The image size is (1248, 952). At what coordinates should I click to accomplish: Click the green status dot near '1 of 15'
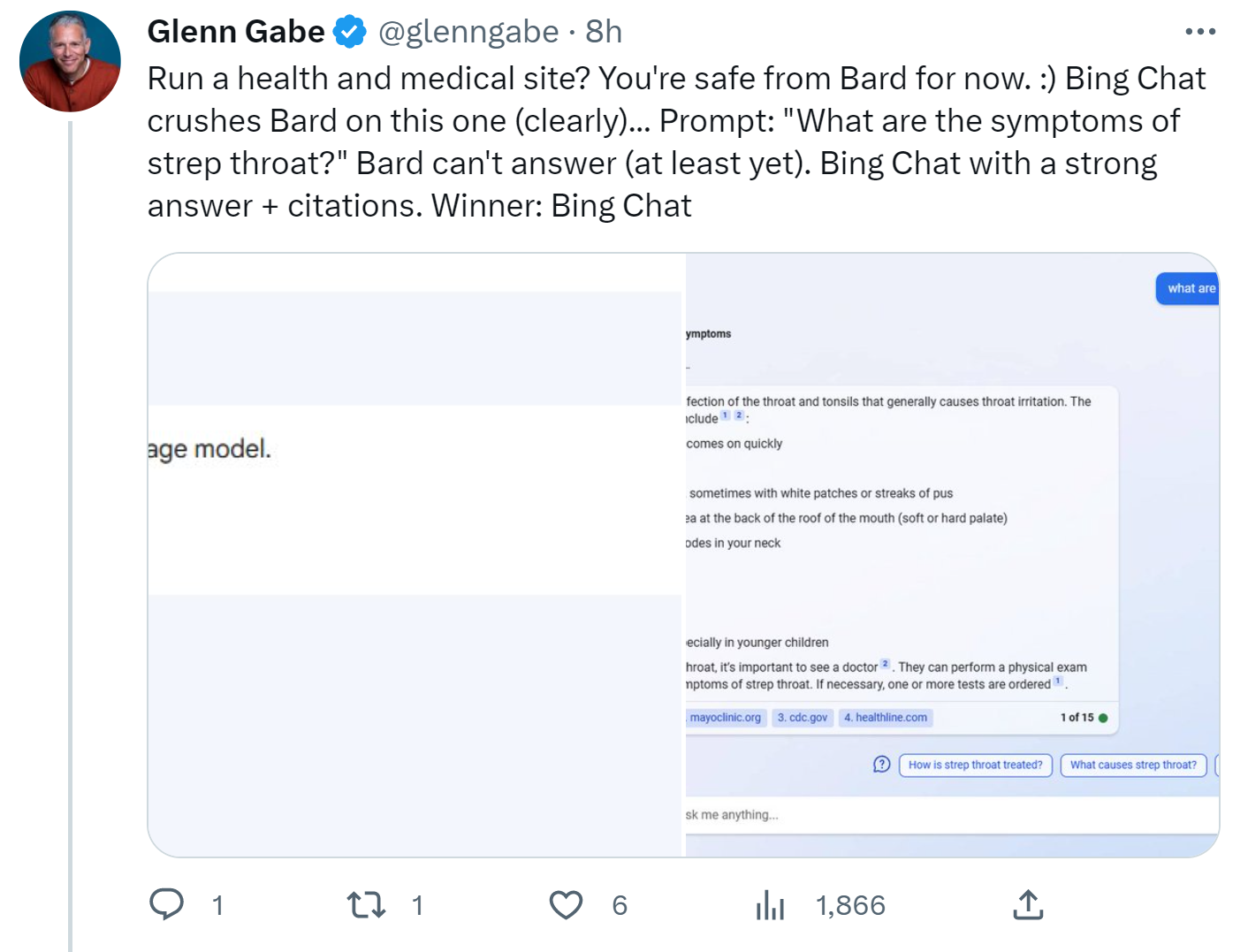1102,717
